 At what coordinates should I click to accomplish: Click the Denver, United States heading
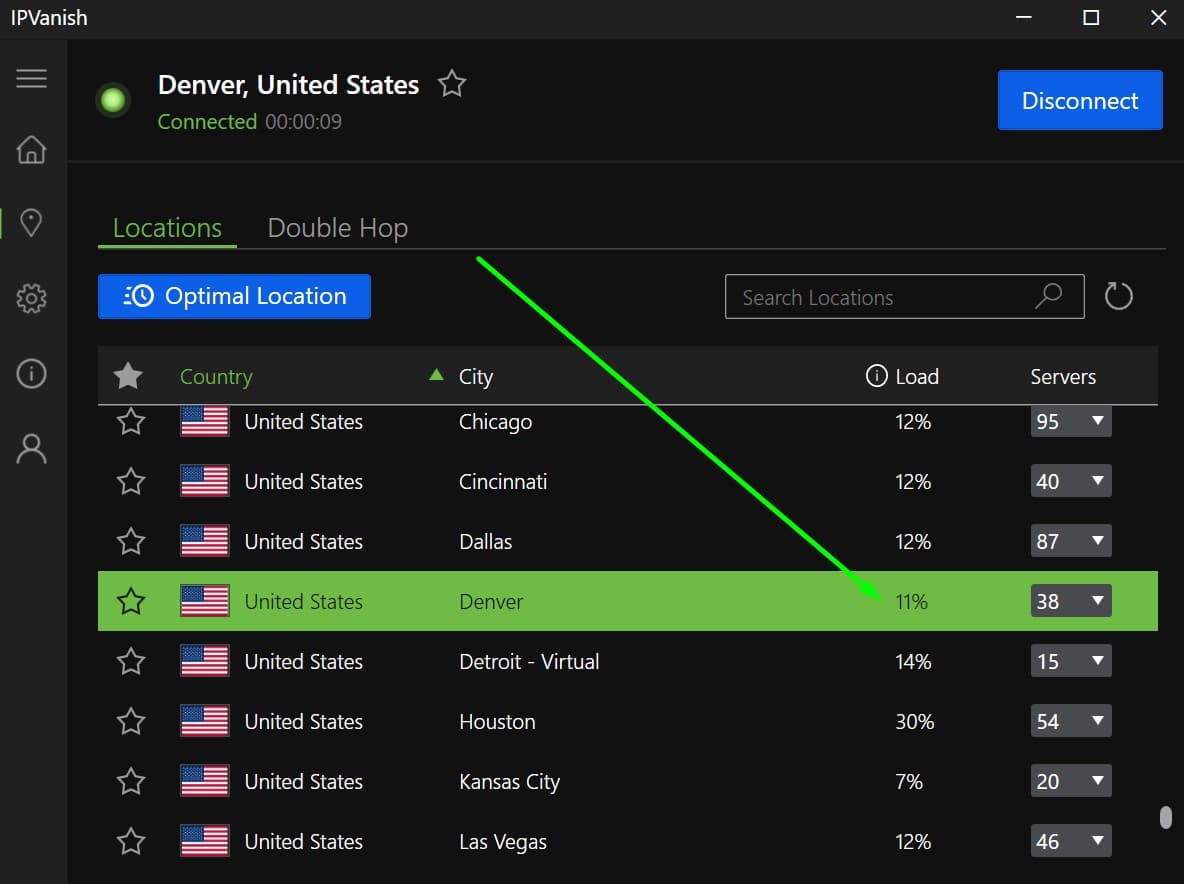(288, 85)
